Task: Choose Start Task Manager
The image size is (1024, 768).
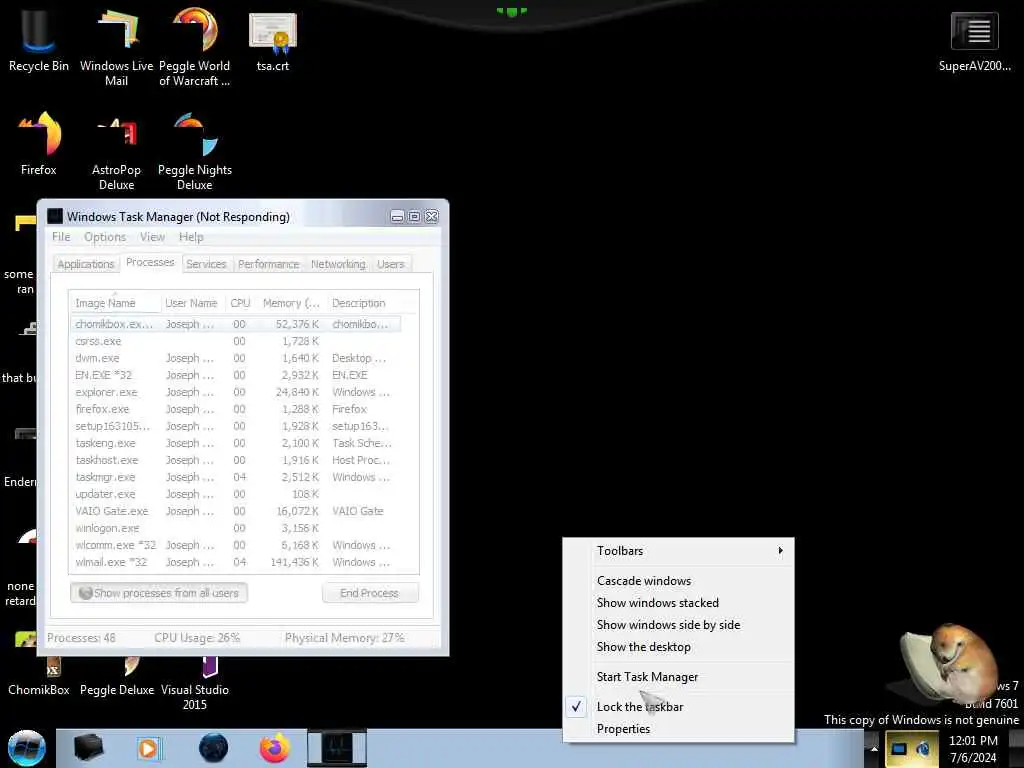Action: (679, 677)
